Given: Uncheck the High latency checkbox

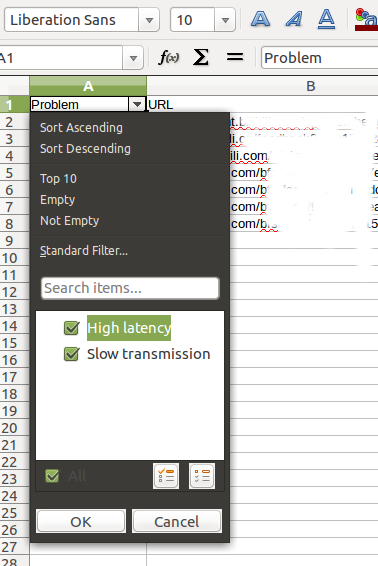Looking at the screenshot, I should pos(71,328).
